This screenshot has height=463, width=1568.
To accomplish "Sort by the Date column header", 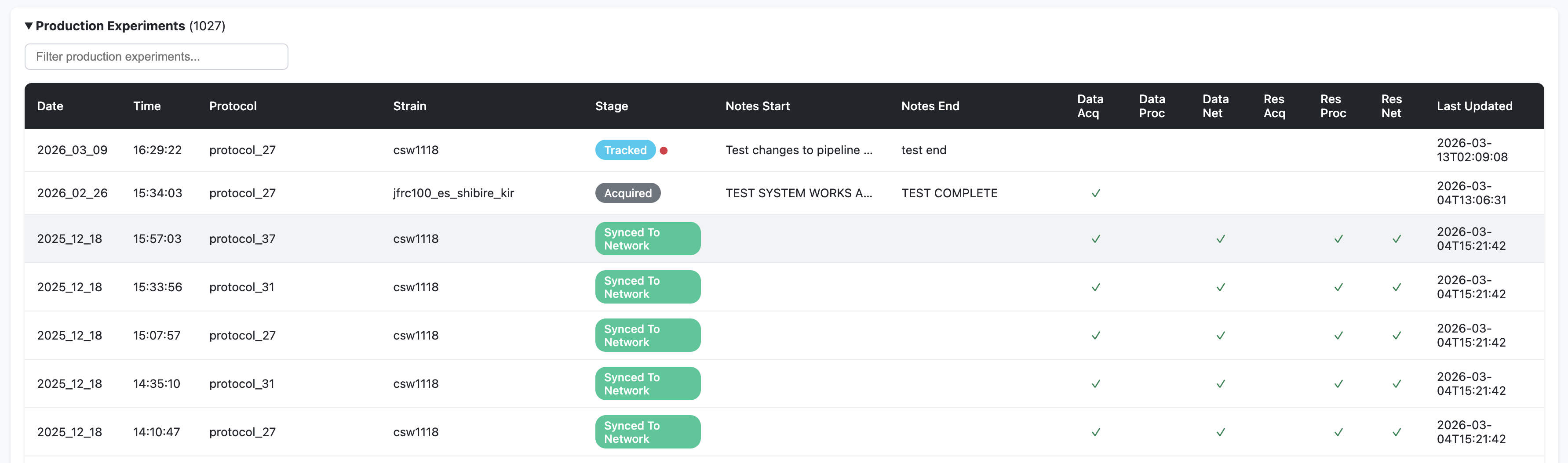I will pos(50,106).
